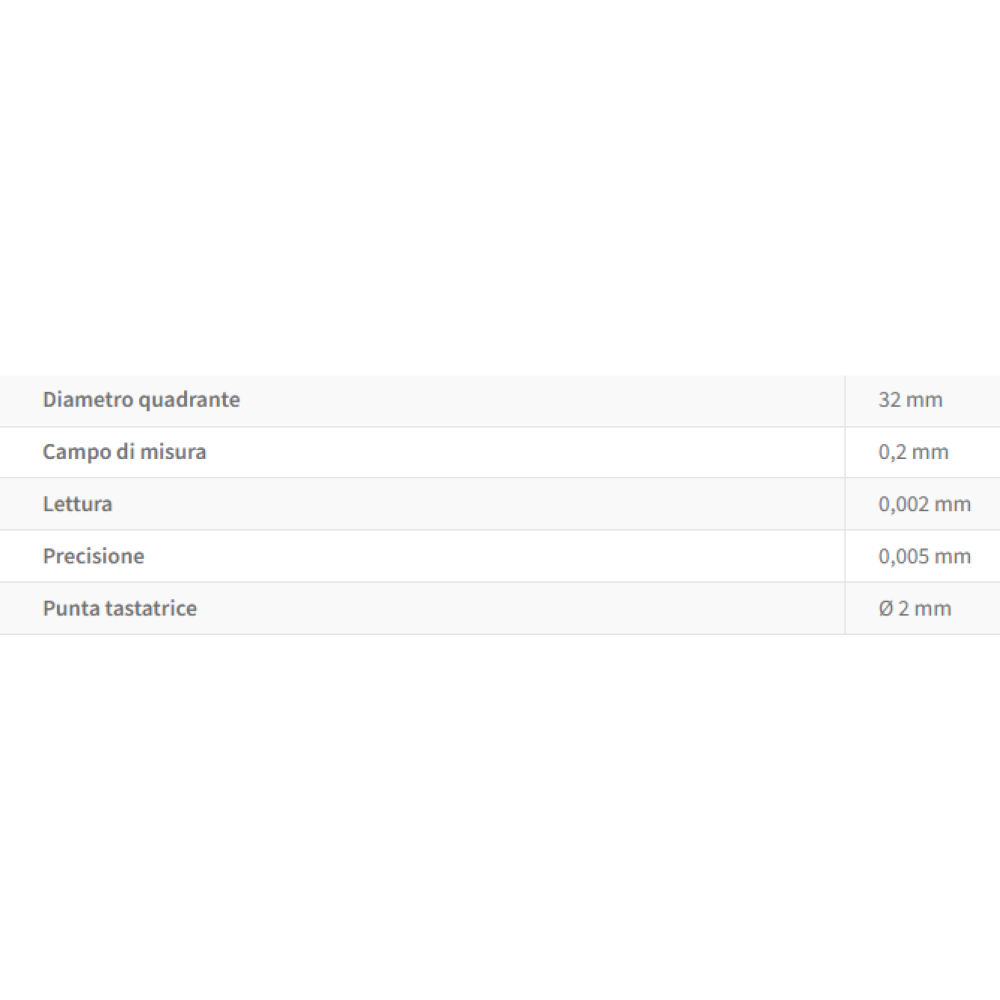Click the Punta tastatrice label
The height and width of the screenshot is (1000, 1000).
click(x=120, y=608)
